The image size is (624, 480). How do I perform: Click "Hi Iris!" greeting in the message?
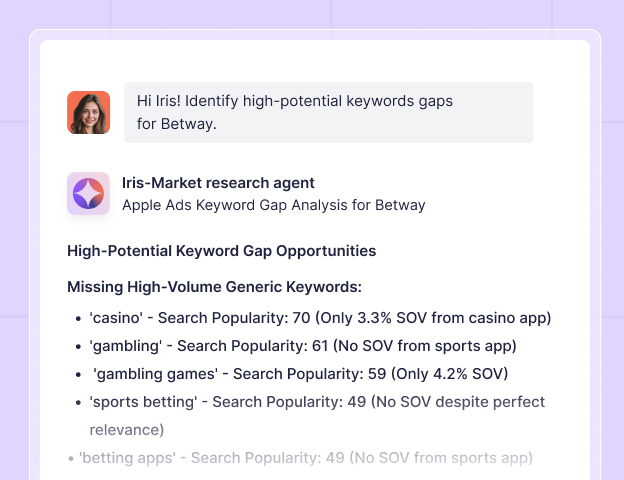click(159, 102)
